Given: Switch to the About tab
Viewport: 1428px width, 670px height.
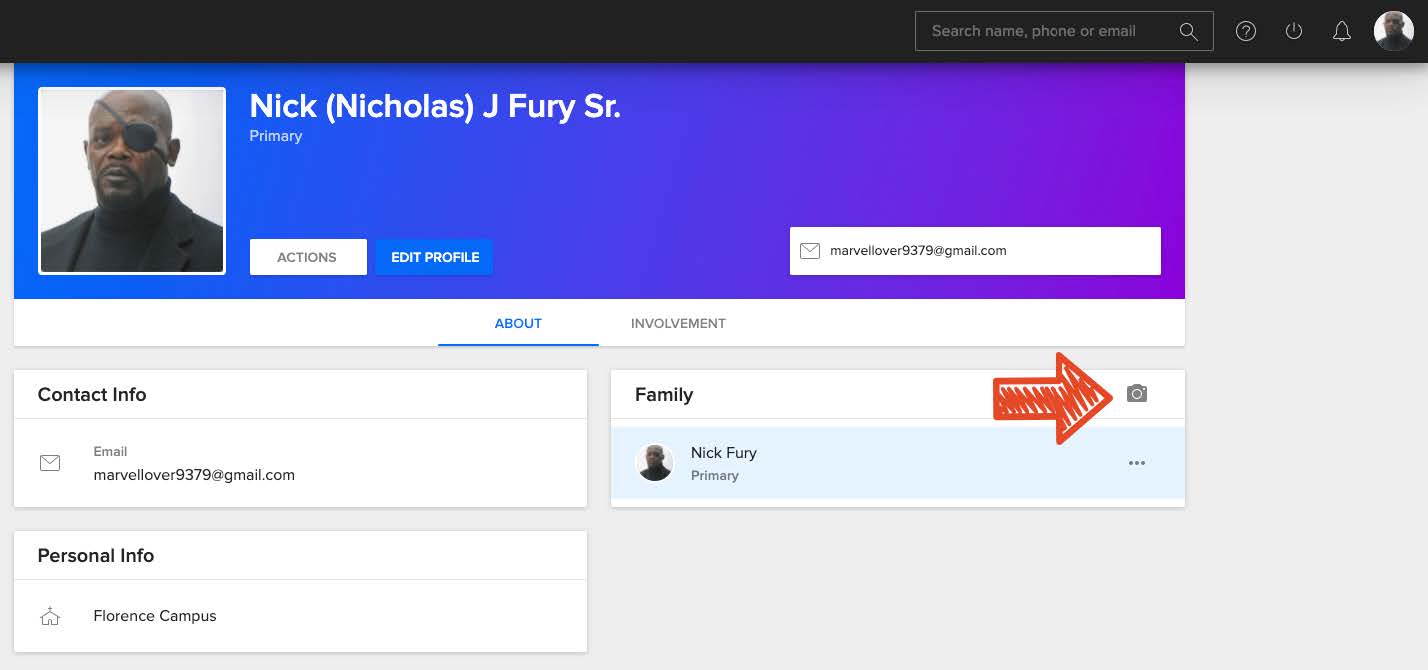Looking at the screenshot, I should [x=518, y=323].
